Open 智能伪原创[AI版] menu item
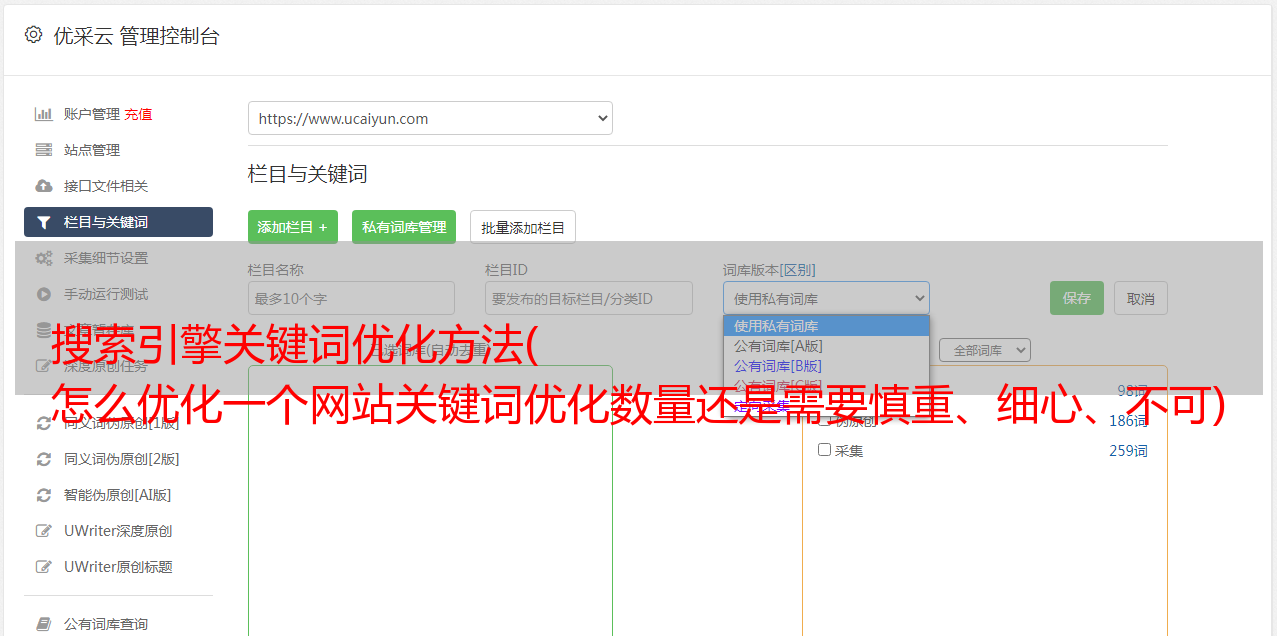 pyautogui.click(x=118, y=495)
